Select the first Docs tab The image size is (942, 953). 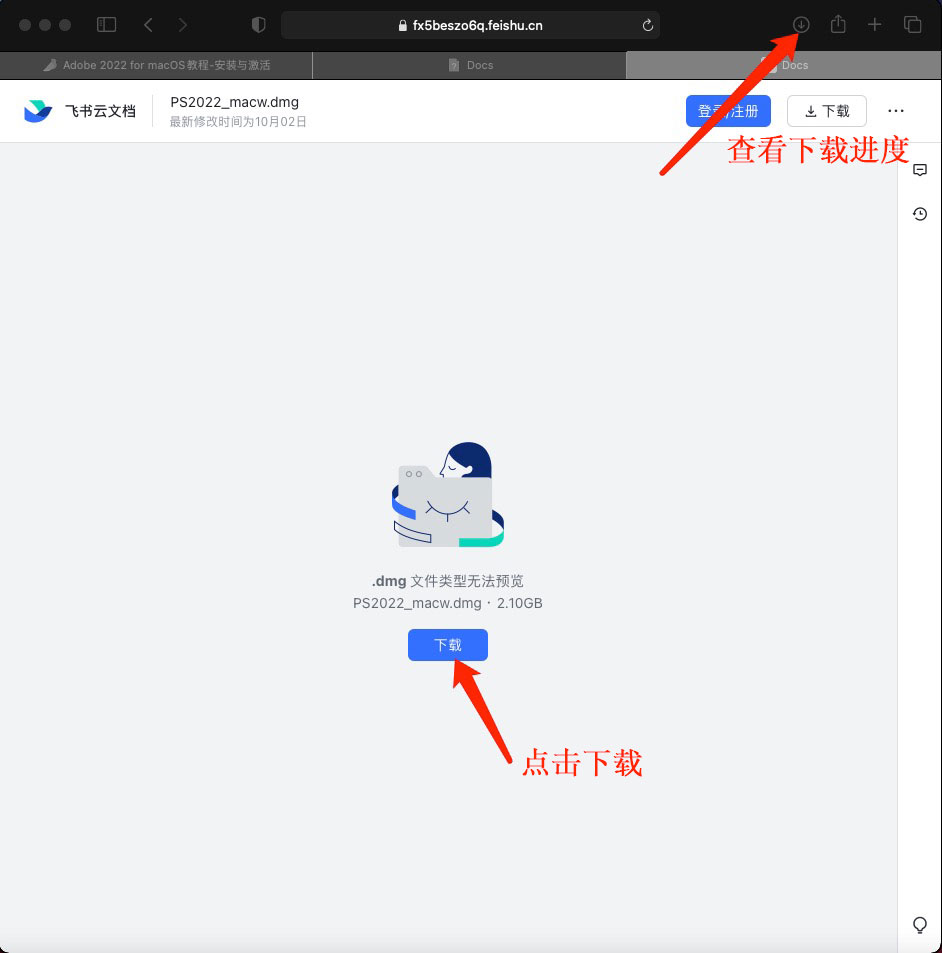pos(470,65)
